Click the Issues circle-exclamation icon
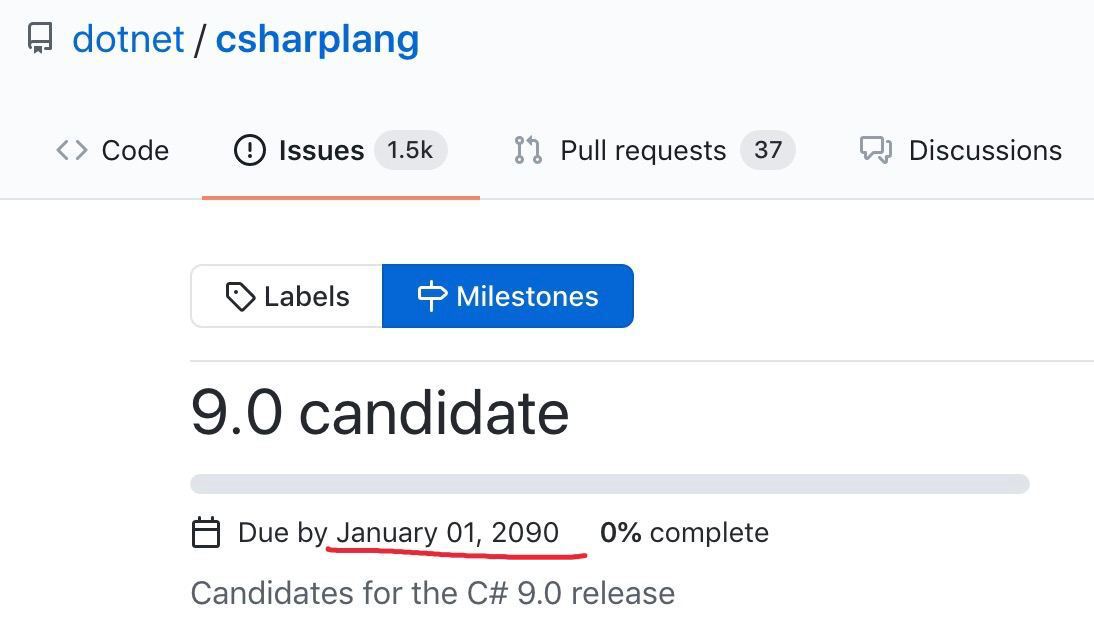This screenshot has height=638, width=1094. point(249,150)
